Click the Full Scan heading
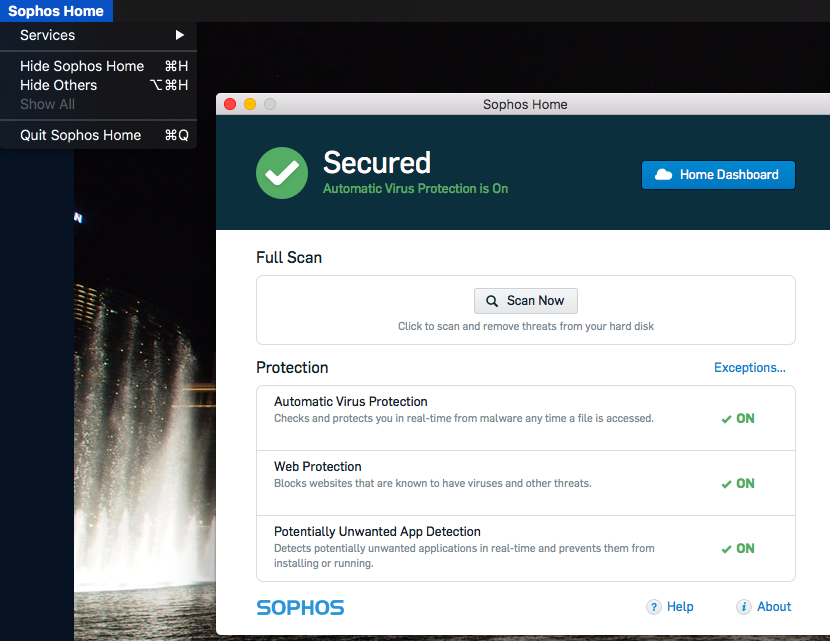The height and width of the screenshot is (641, 830). pos(289,257)
